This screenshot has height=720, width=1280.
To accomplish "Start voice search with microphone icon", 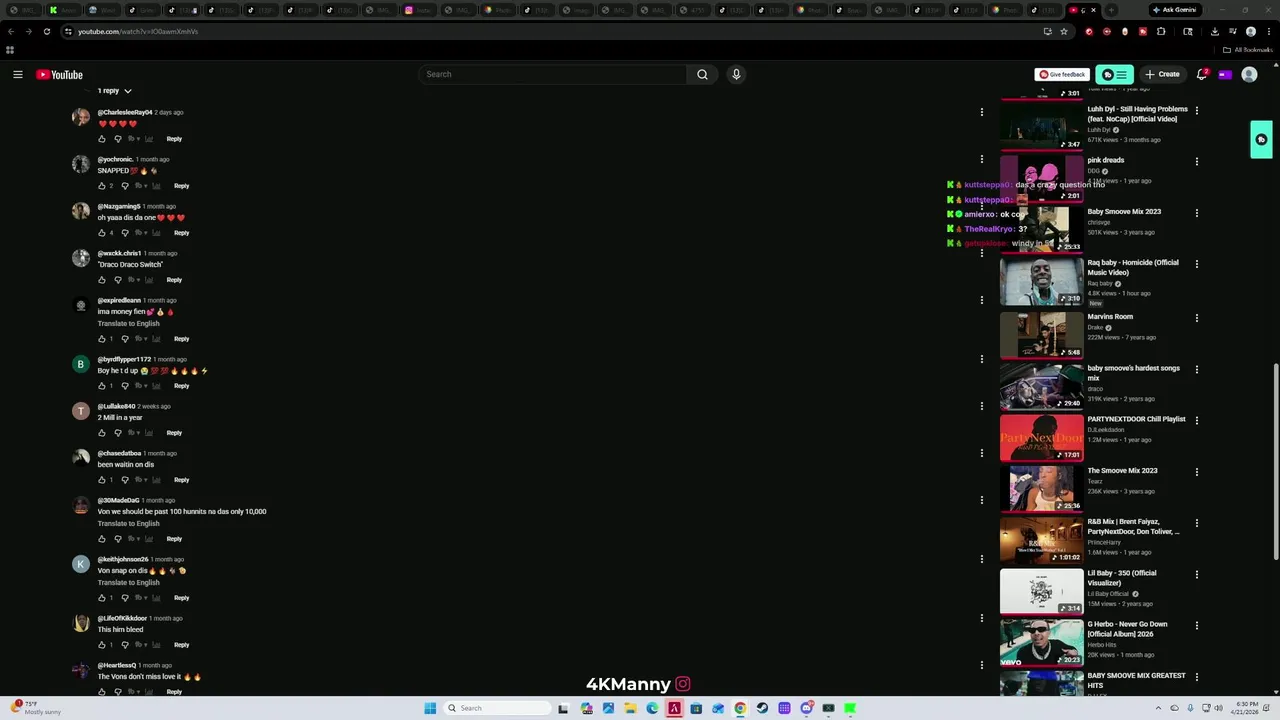I will [736, 74].
